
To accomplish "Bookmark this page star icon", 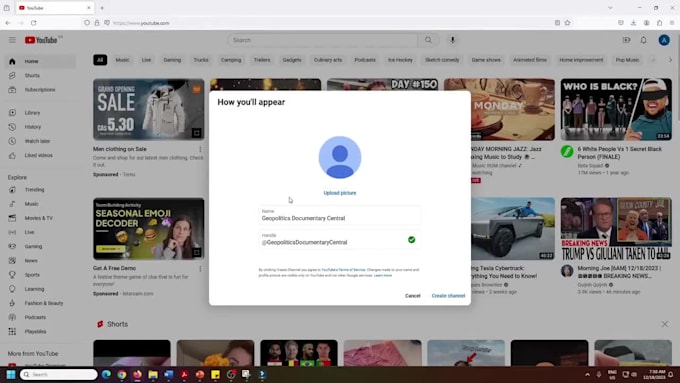I will coord(567,23).
